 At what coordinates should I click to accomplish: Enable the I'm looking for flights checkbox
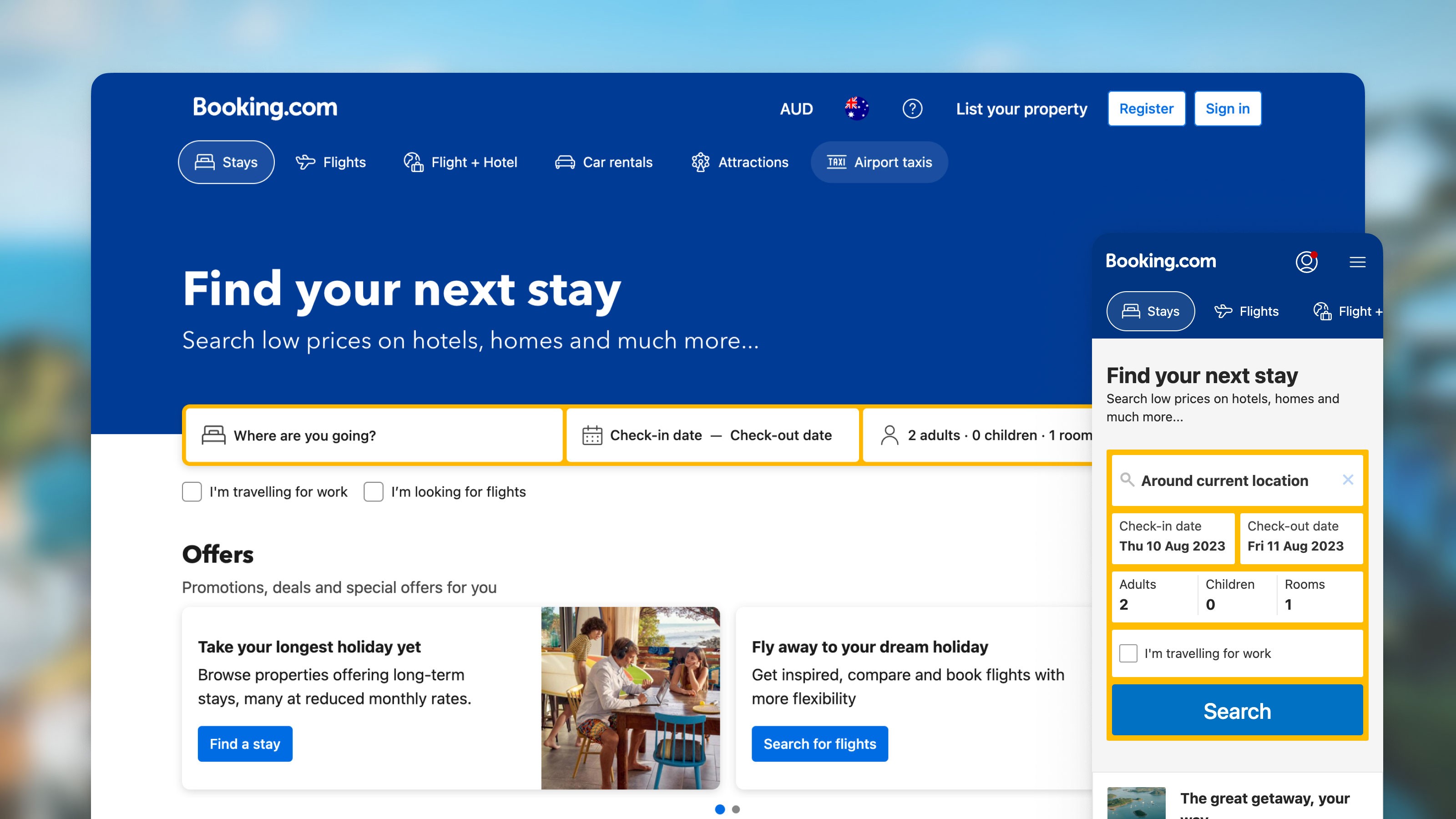(374, 492)
